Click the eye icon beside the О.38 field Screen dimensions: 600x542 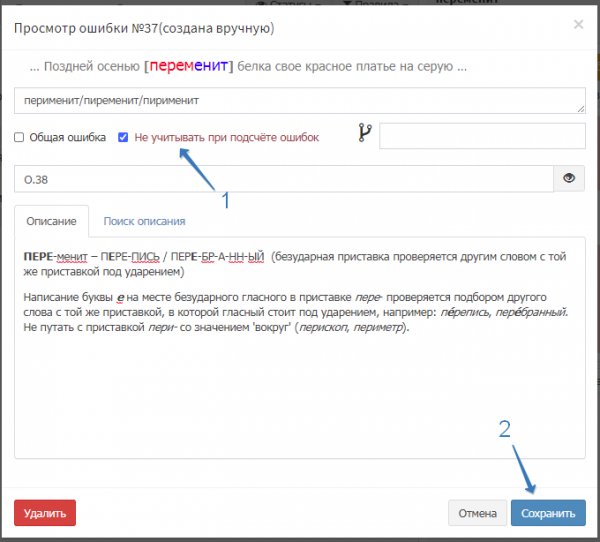point(570,178)
